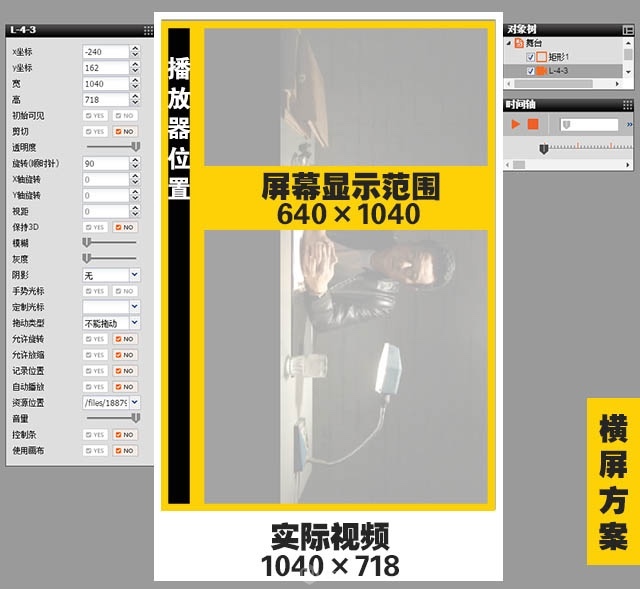Click the orange stop button in timeline
This screenshot has width=640, height=590.
tap(533, 124)
